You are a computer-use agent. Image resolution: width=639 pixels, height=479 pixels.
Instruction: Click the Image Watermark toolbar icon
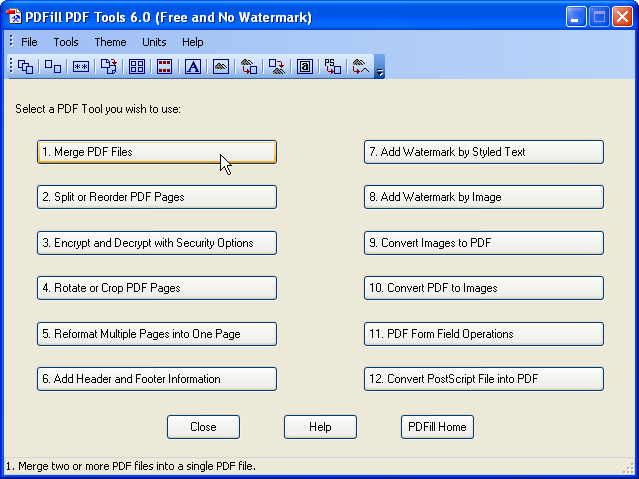coord(221,66)
